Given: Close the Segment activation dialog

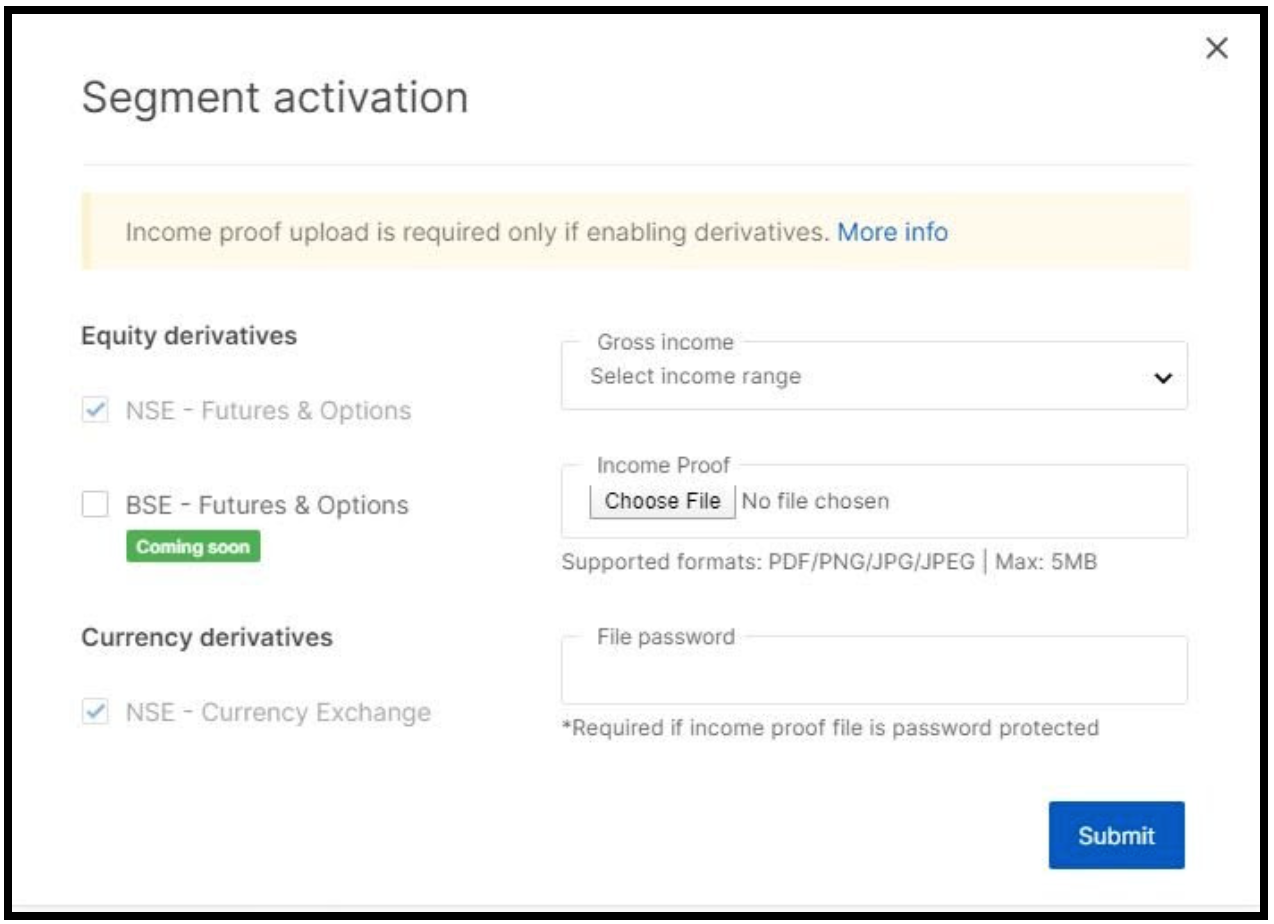Looking at the screenshot, I should (1216, 48).
